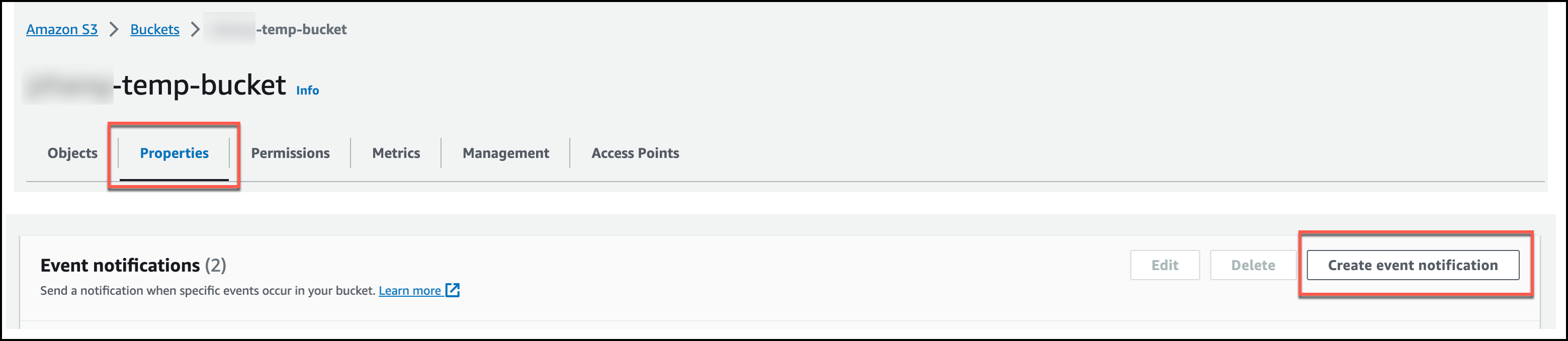Click the Edit event notification button
This screenshot has width=1568, height=341.
click(x=1165, y=265)
